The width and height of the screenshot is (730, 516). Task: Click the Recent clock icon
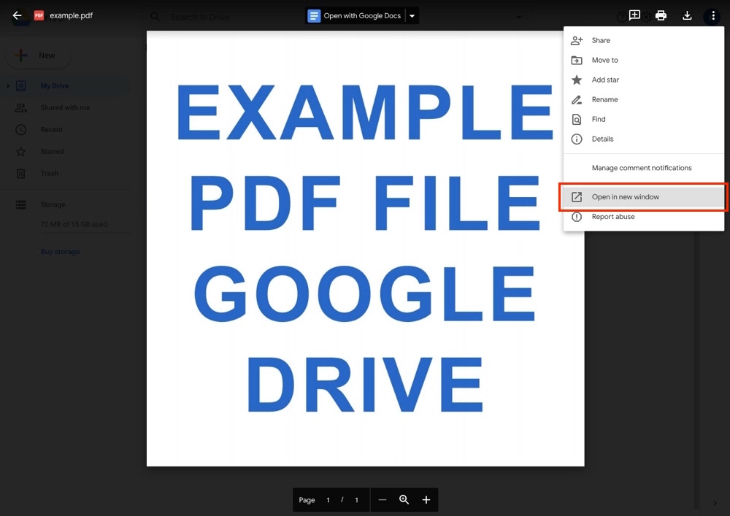point(20,129)
